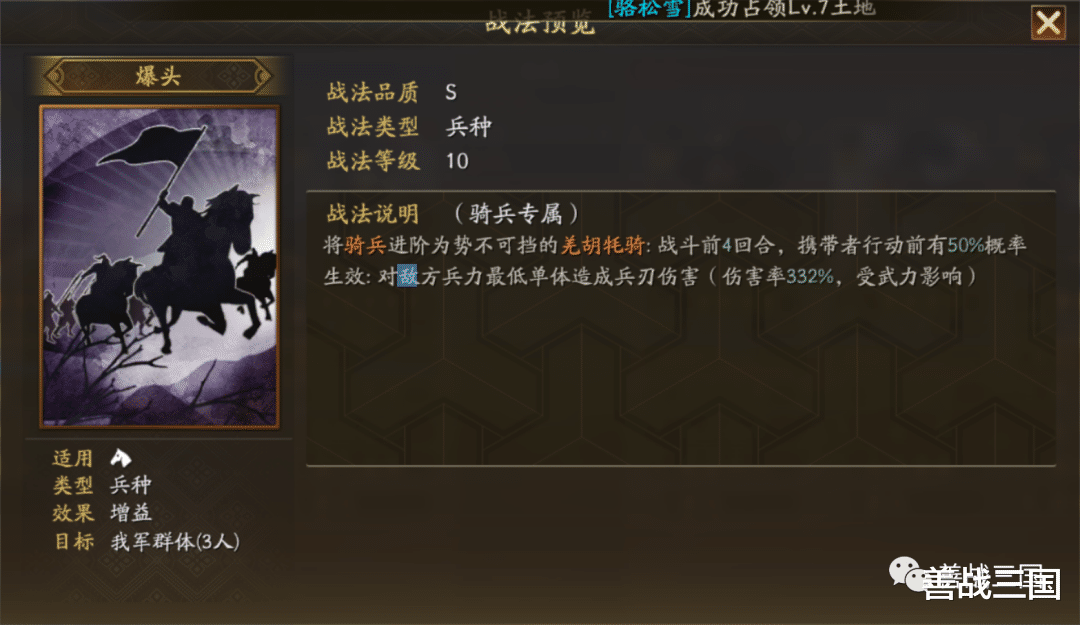Tap the 战法说明 heading label
Screen dimensions: 1080x625
373,214
